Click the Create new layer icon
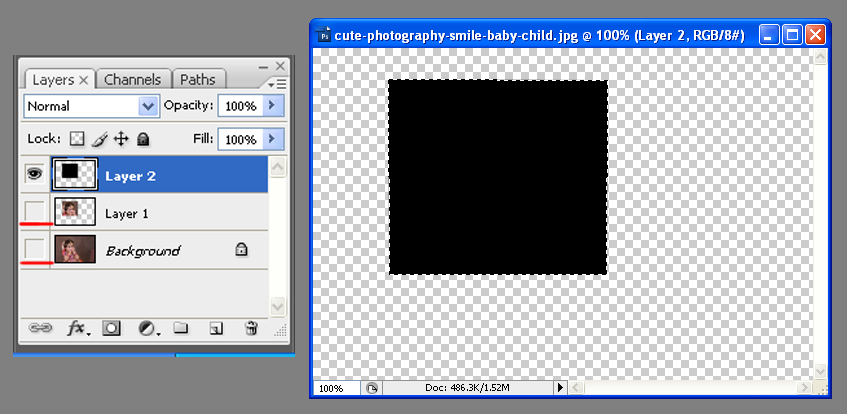 (x=215, y=327)
